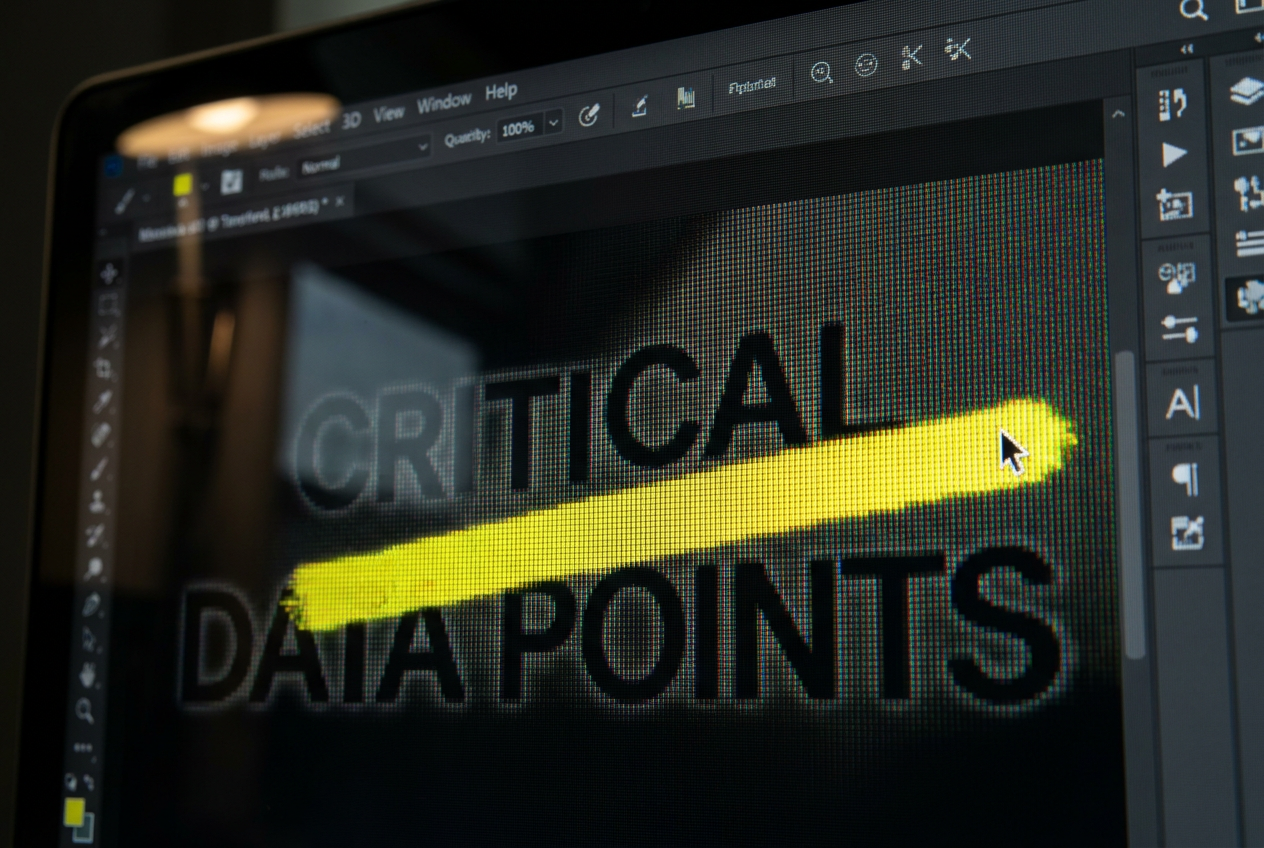Screen dimensions: 1264x848
Task: Open the Layers panel icon
Action: [x=1247, y=92]
